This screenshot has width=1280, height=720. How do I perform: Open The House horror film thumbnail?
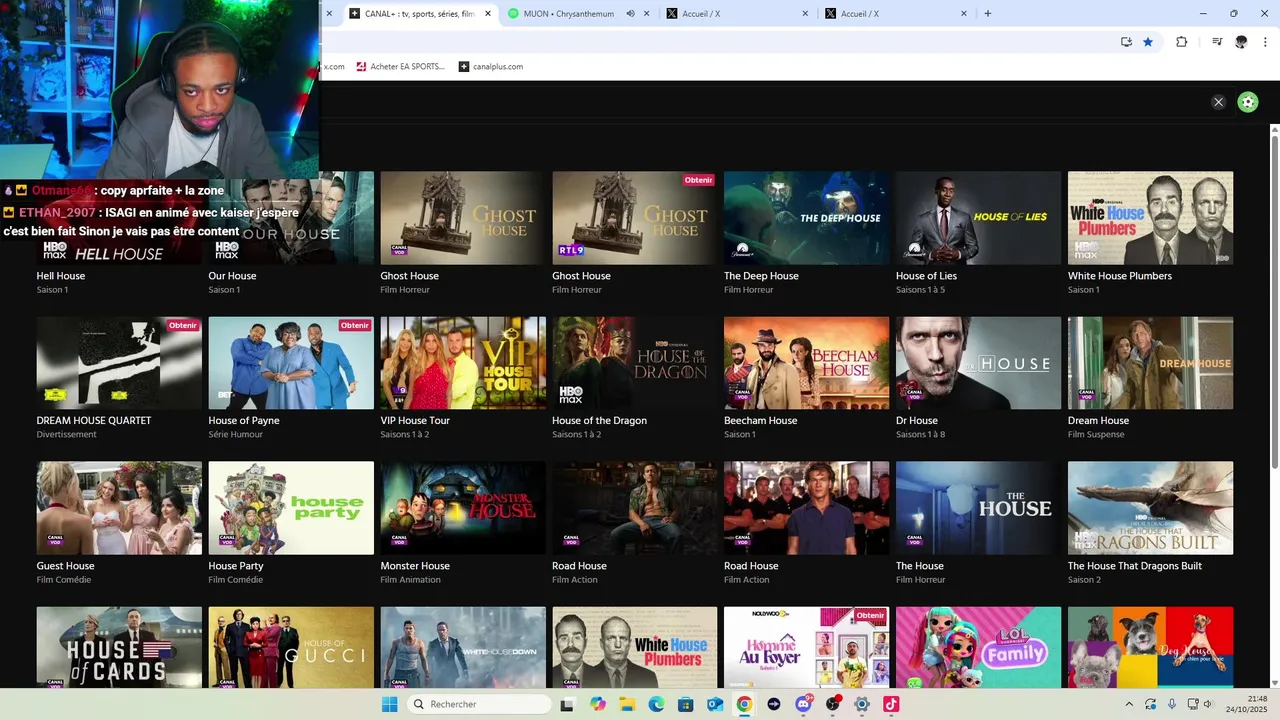click(x=978, y=508)
